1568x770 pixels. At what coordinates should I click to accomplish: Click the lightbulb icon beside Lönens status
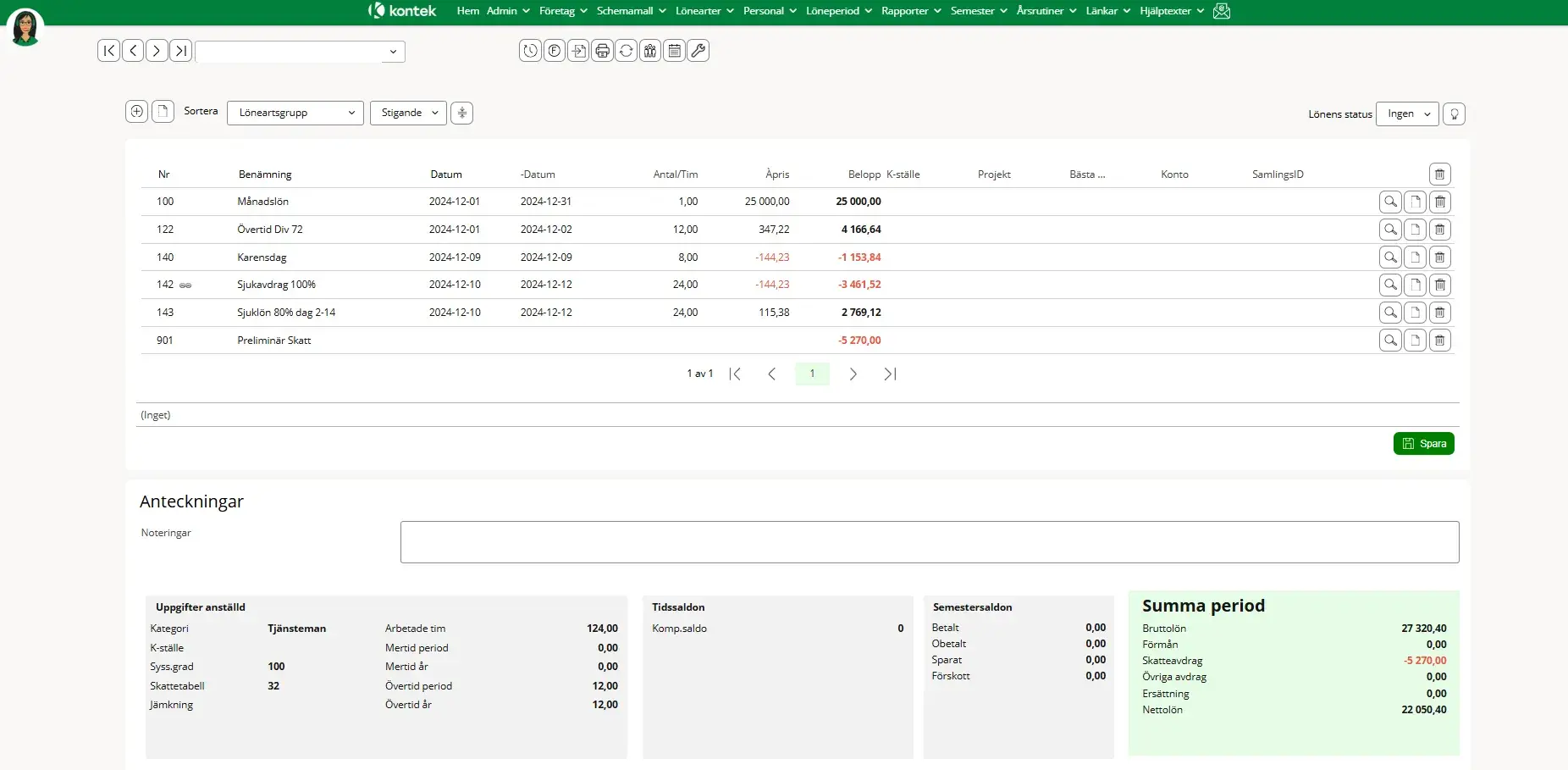[x=1454, y=114]
